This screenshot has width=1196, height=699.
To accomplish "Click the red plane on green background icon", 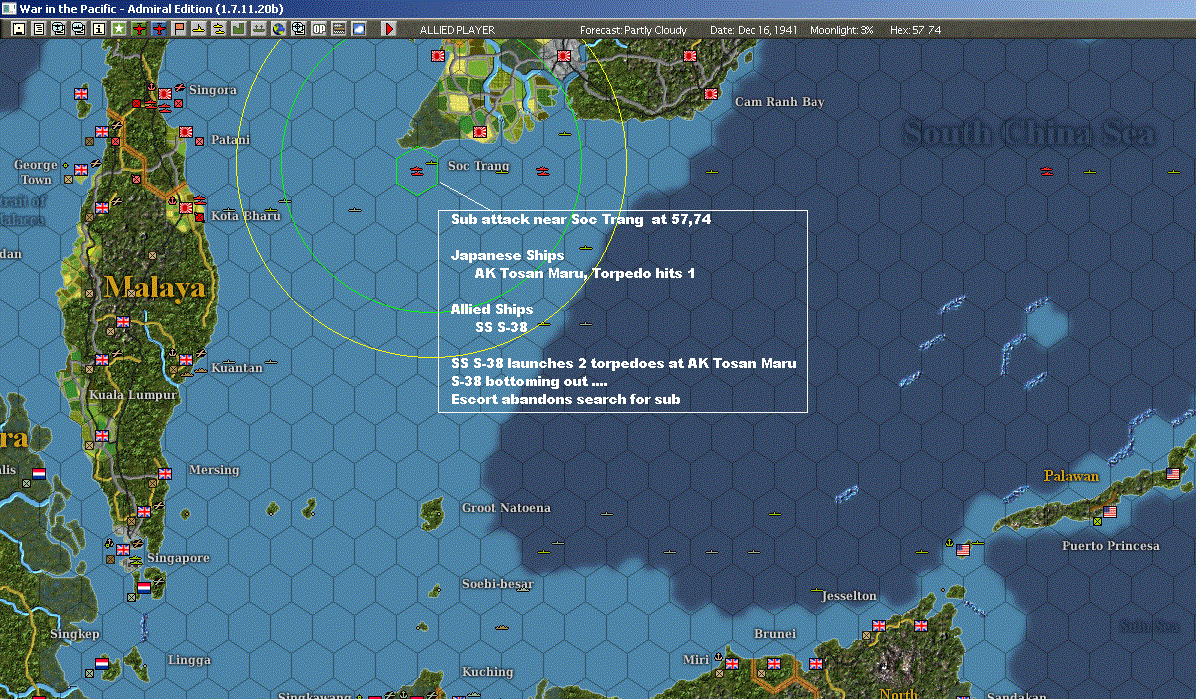I will [139, 29].
